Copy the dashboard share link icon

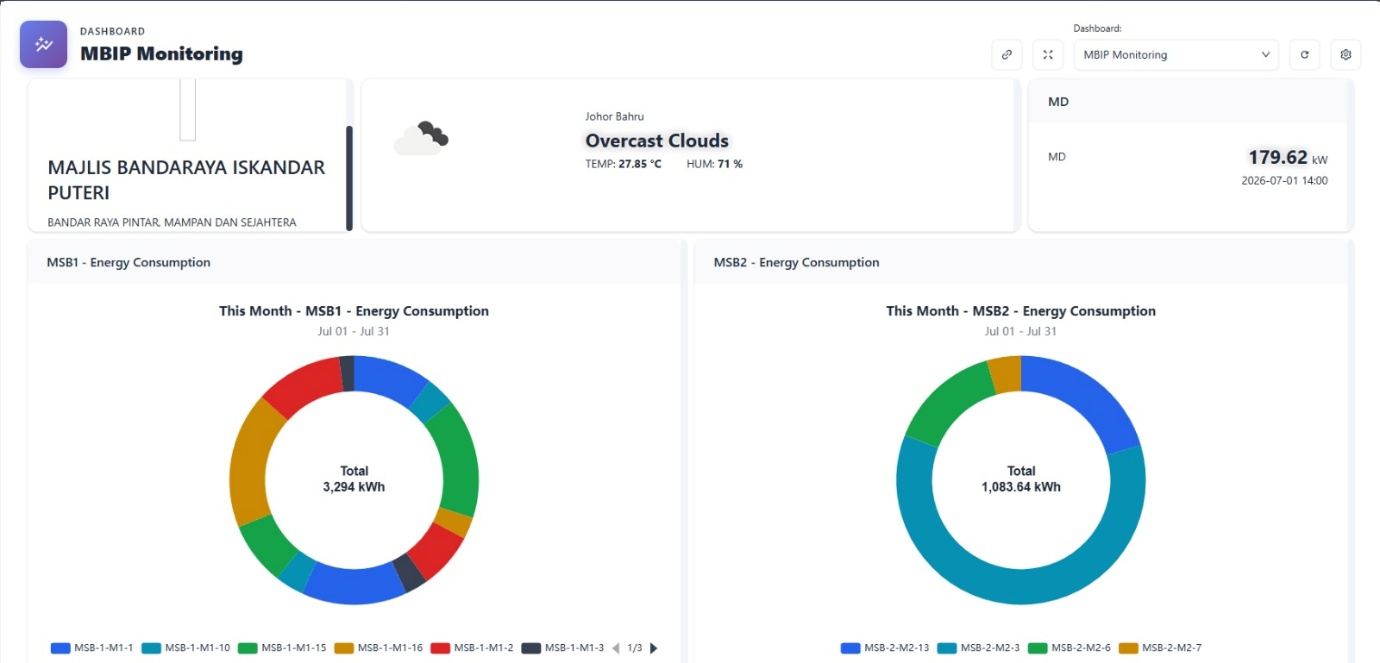[1007, 55]
